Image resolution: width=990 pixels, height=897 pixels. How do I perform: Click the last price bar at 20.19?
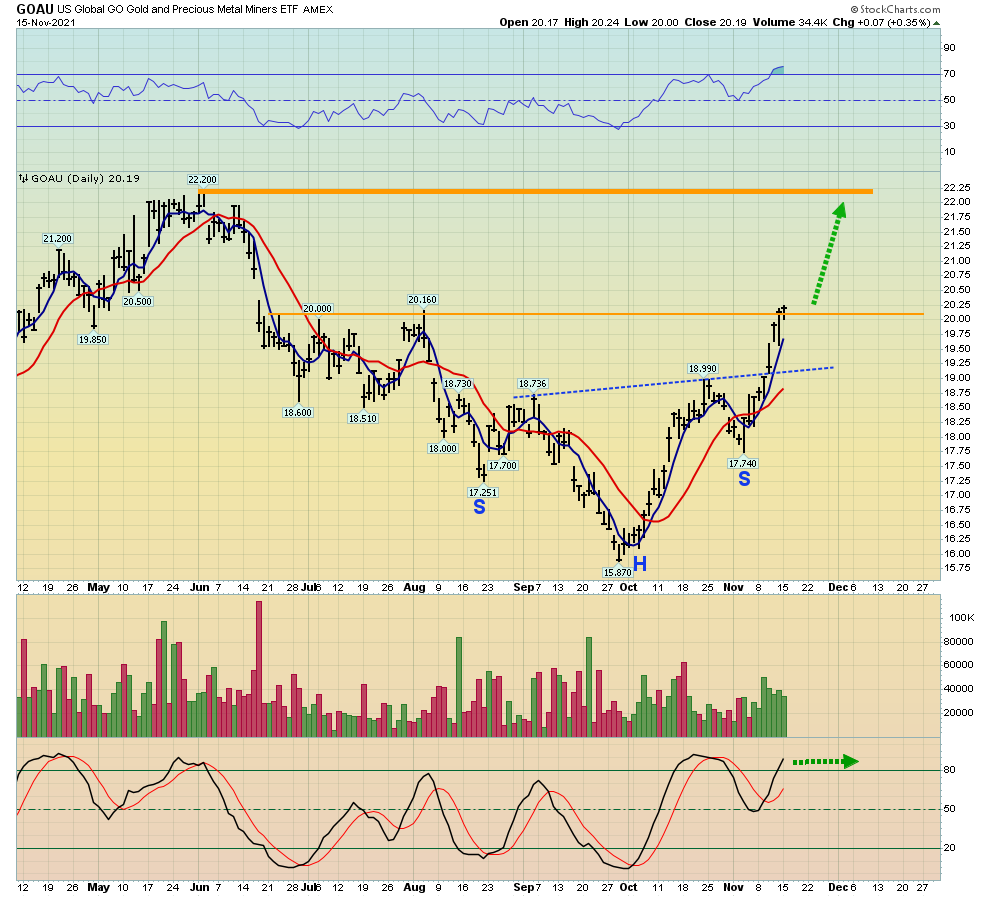784,312
